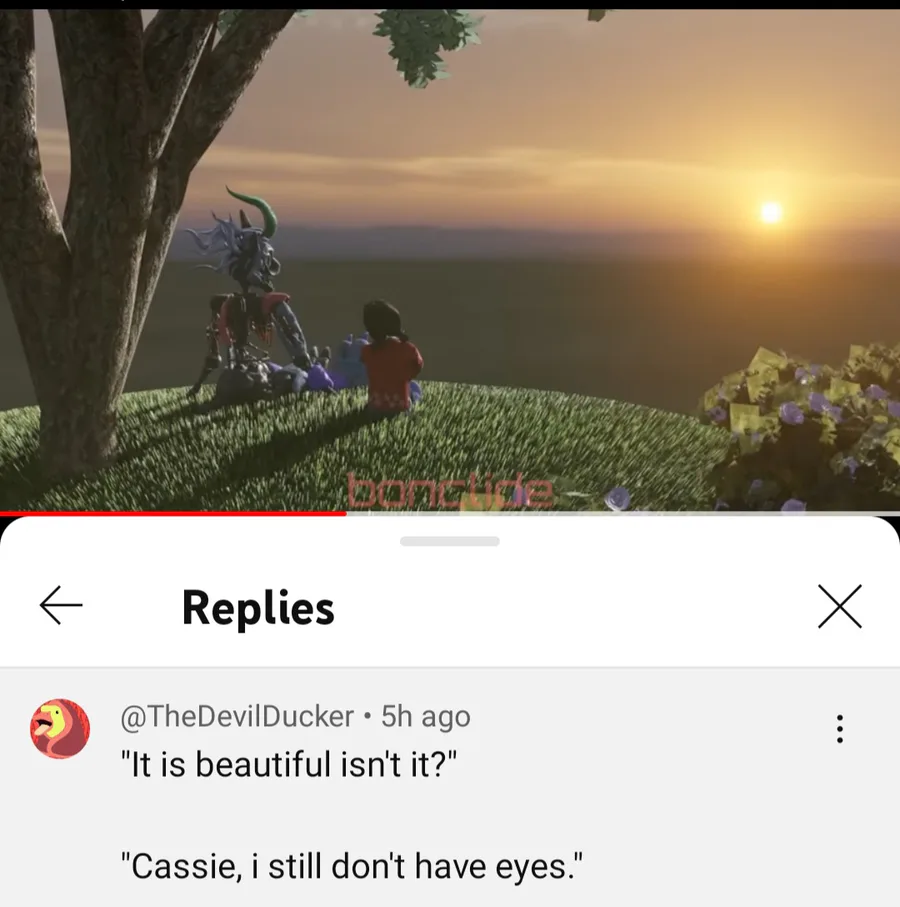The image size is (900, 907).
Task: Select the "It is beautiful isn't it?" text
Action: click(289, 764)
